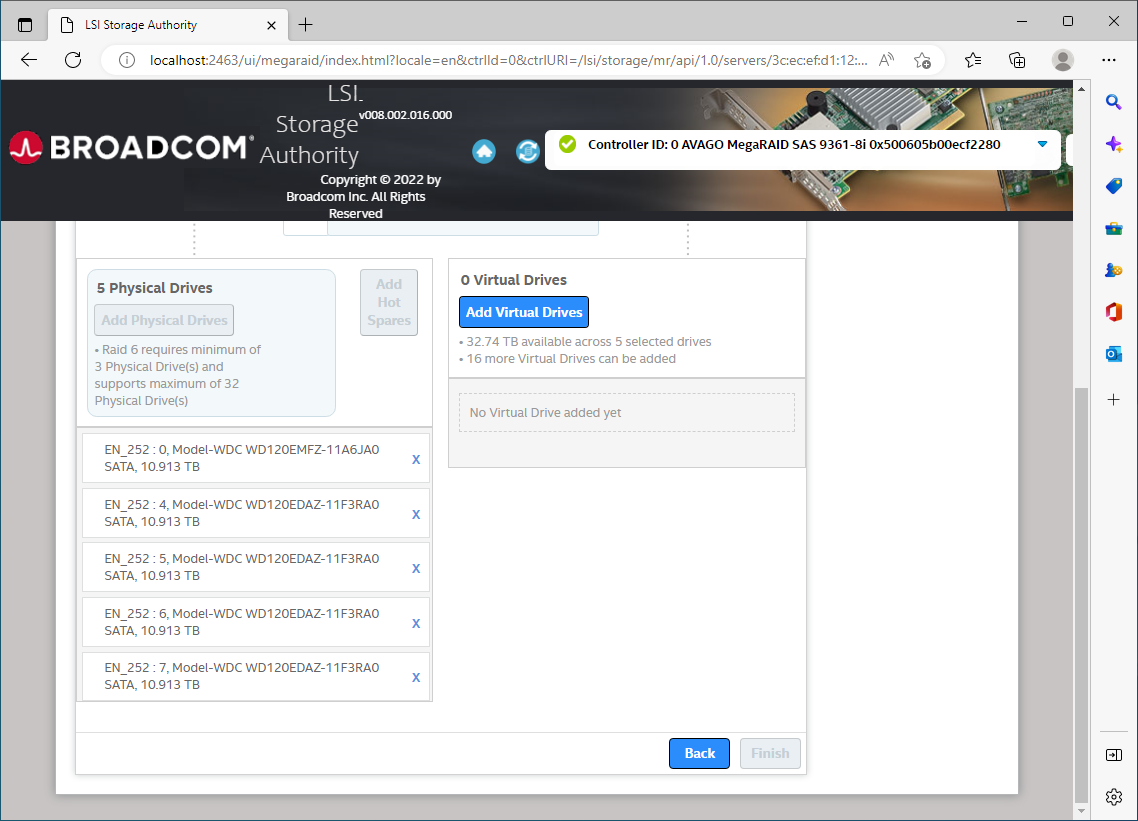The image size is (1138, 821).
Task: Click the version text v008.002.016.000
Action: click(406, 115)
